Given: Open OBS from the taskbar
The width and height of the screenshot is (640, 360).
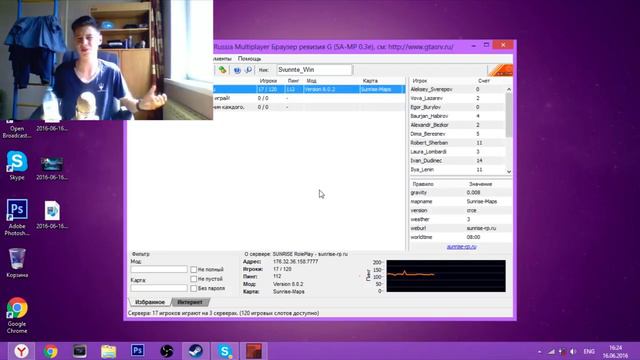Looking at the screenshot, I should 167,351.
